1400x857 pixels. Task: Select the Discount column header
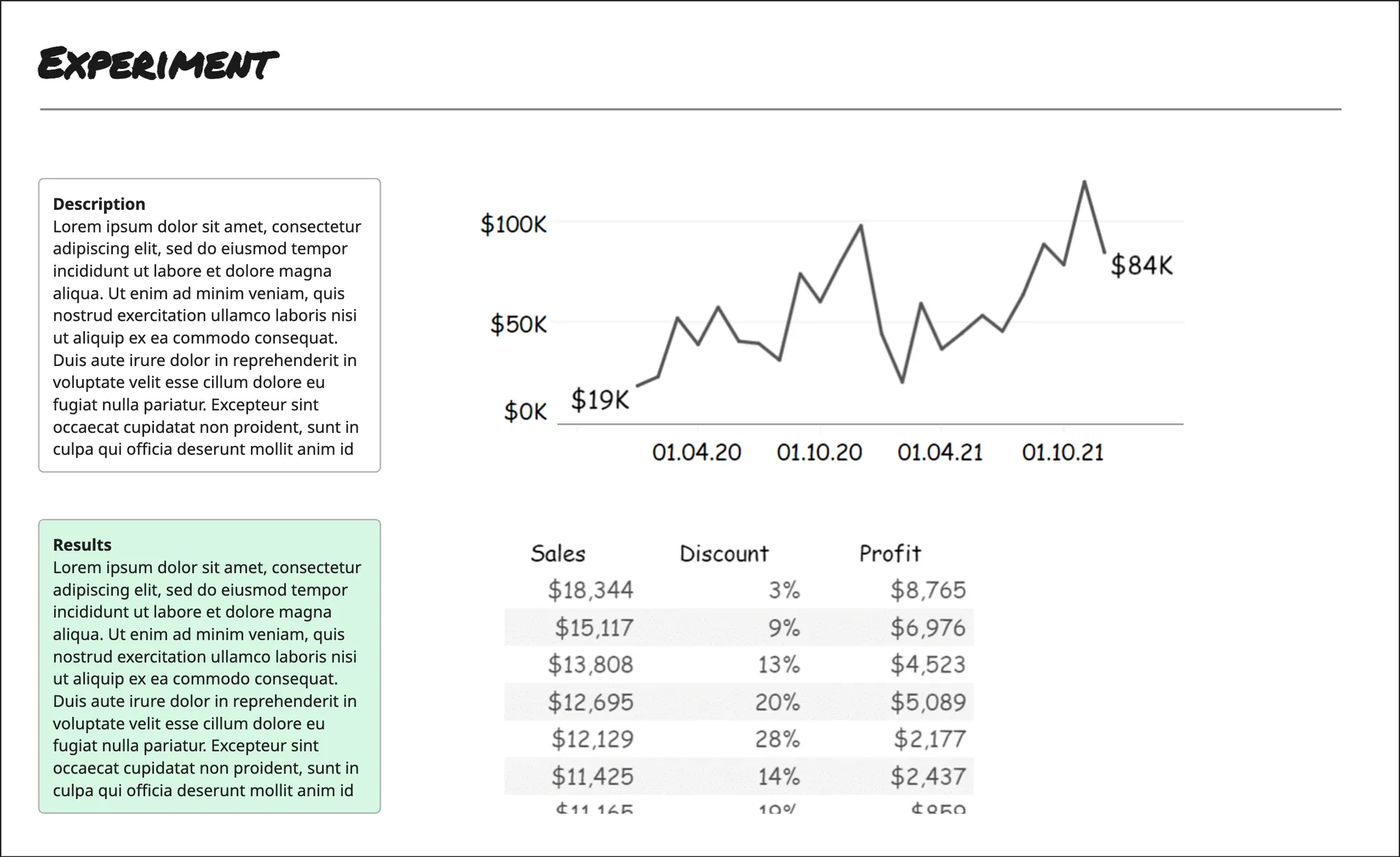[x=723, y=553]
